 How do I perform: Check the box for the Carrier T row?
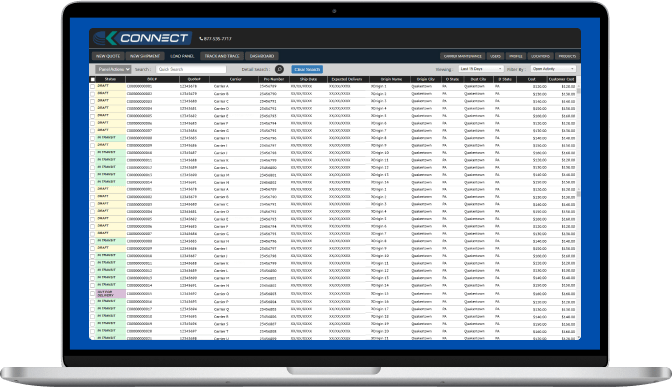coord(92,331)
